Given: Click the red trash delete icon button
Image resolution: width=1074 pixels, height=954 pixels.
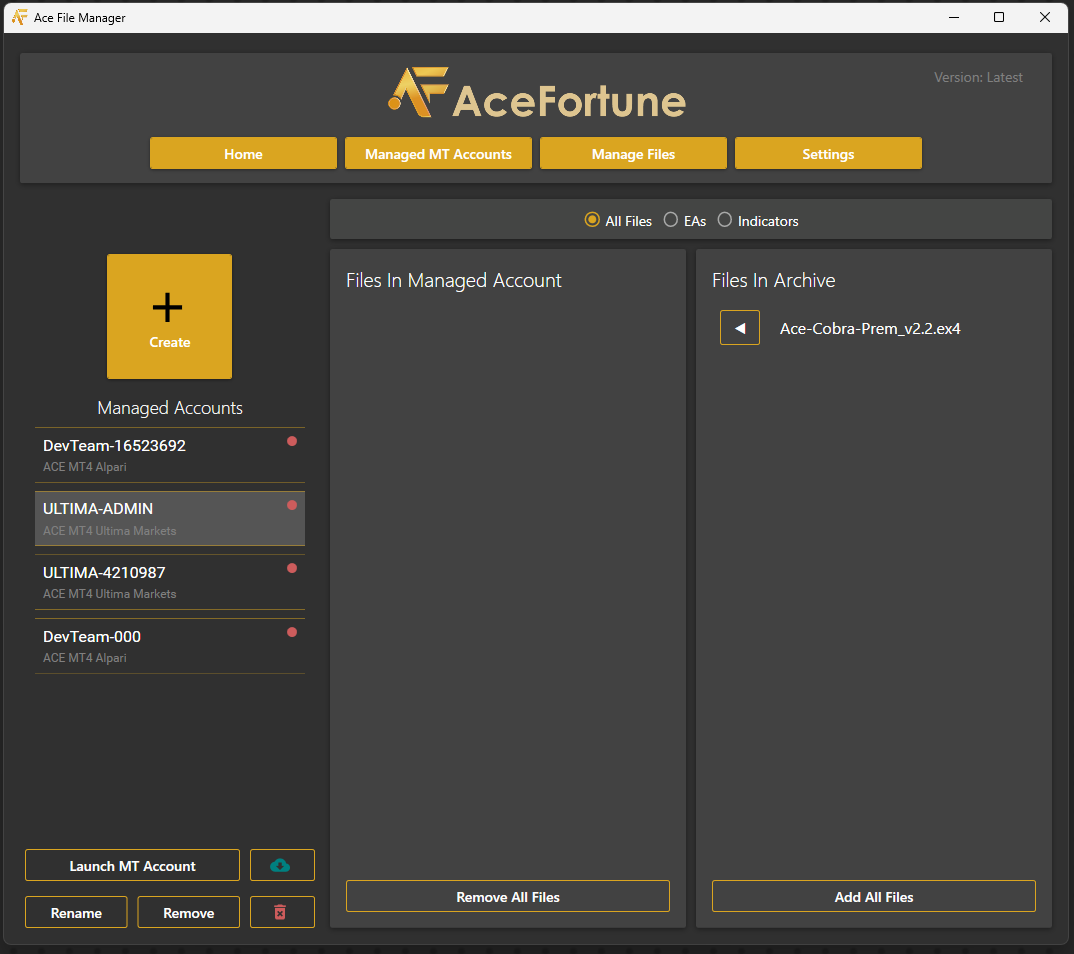Looking at the screenshot, I should (x=282, y=912).
